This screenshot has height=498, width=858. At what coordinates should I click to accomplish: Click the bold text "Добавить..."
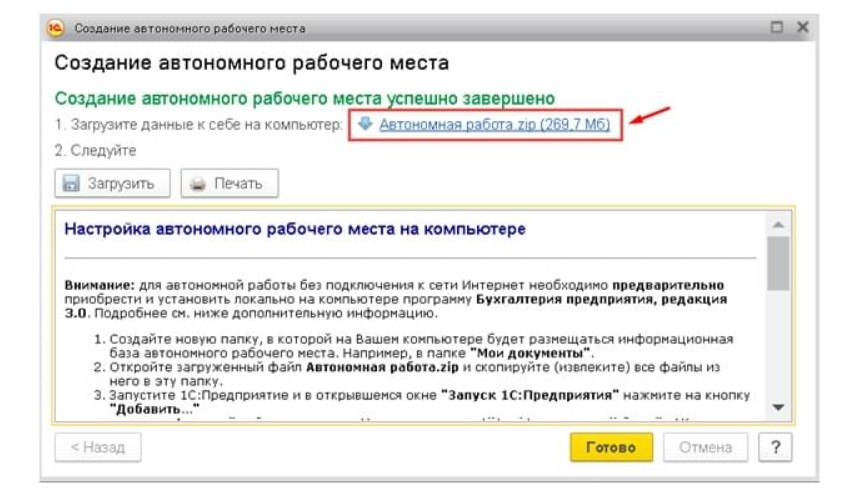pos(154,409)
